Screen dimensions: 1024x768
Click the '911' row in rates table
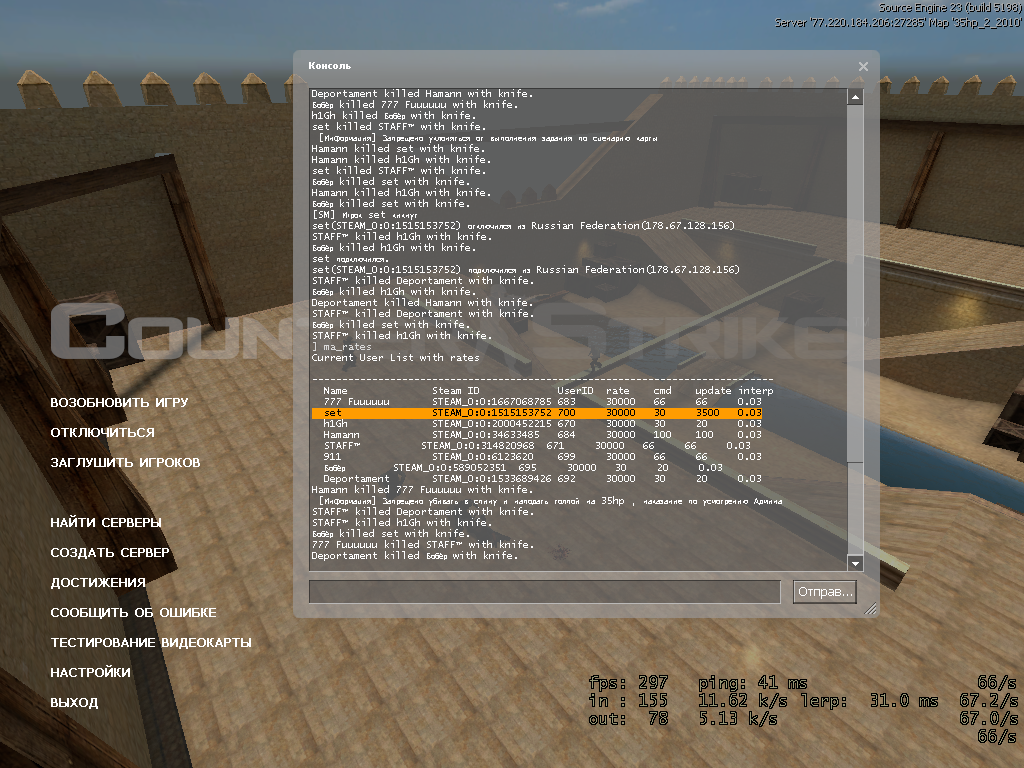point(542,457)
